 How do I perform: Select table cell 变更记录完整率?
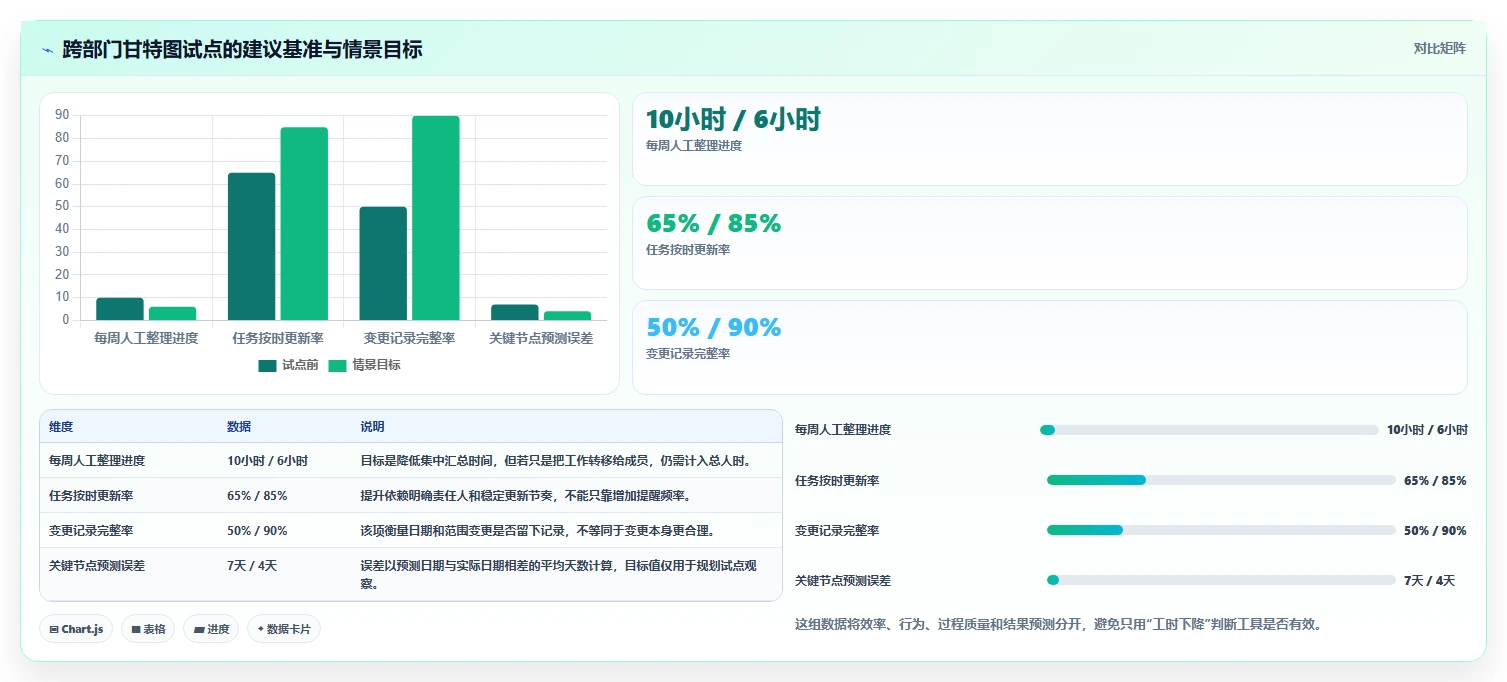[x=91, y=530]
